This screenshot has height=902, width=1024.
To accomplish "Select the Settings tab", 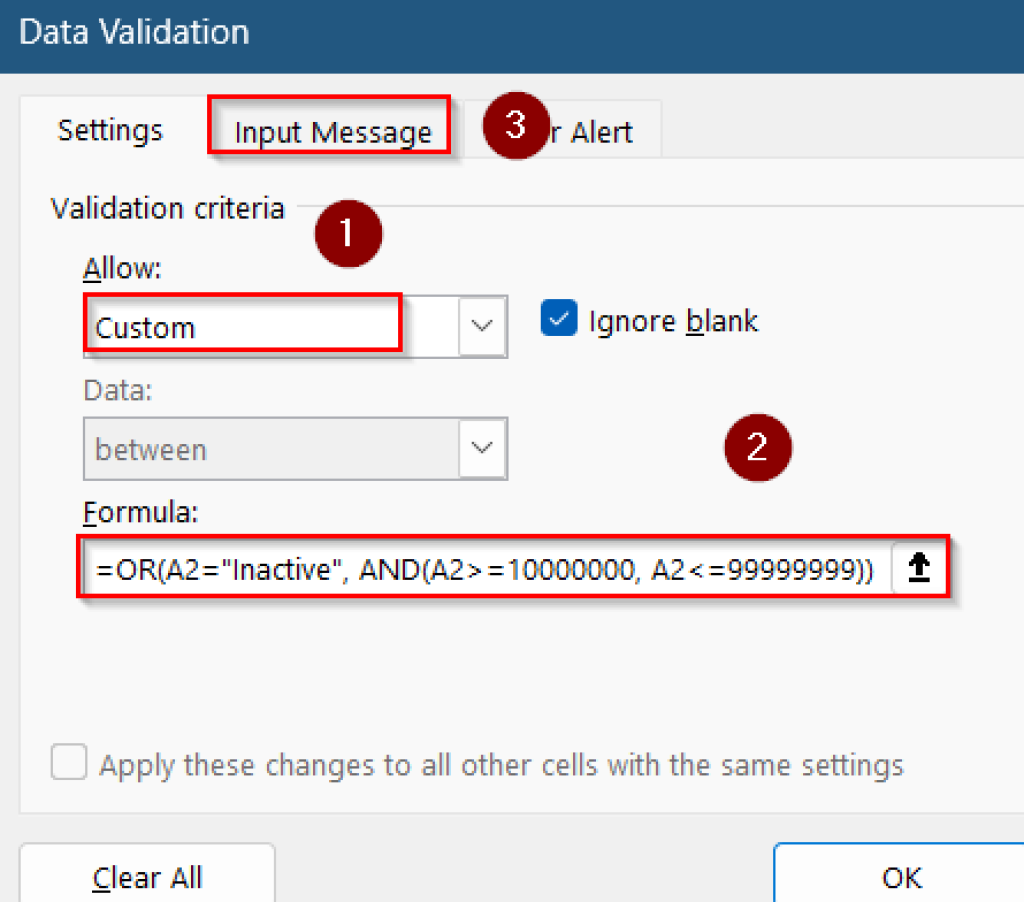I will pyautogui.click(x=110, y=130).
